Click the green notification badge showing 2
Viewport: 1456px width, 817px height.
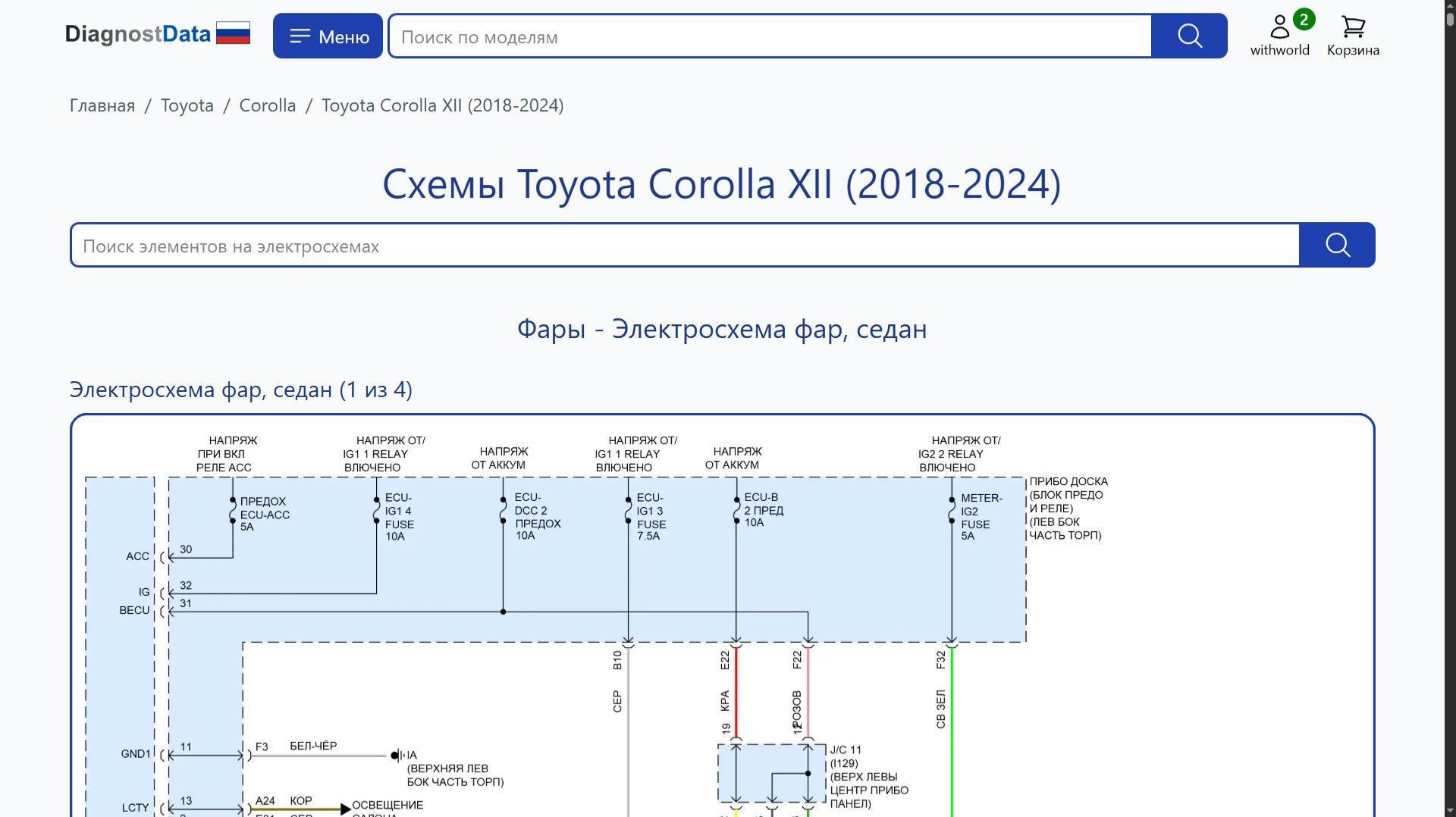pos(1304,19)
